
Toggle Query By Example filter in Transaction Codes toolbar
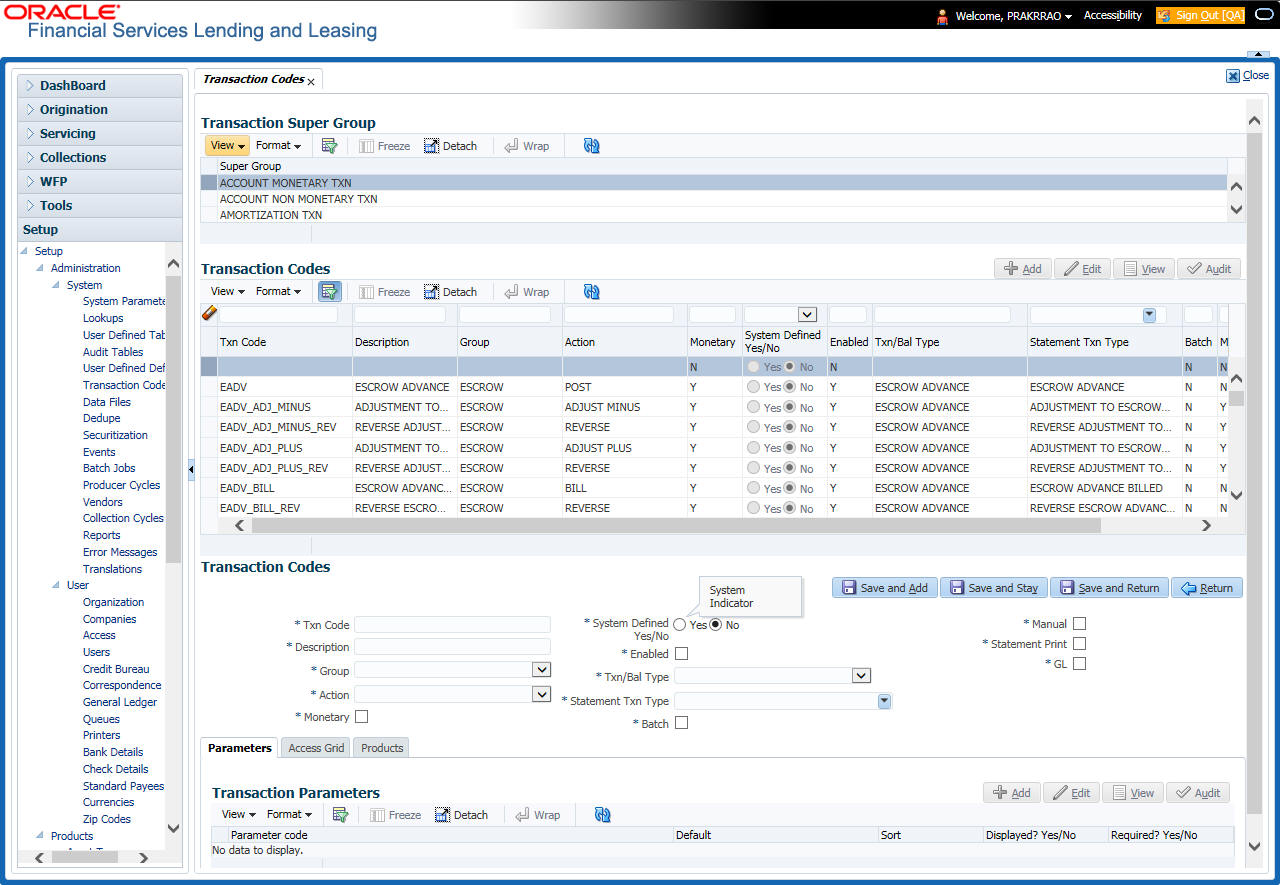pyautogui.click(x=329, y=291)
